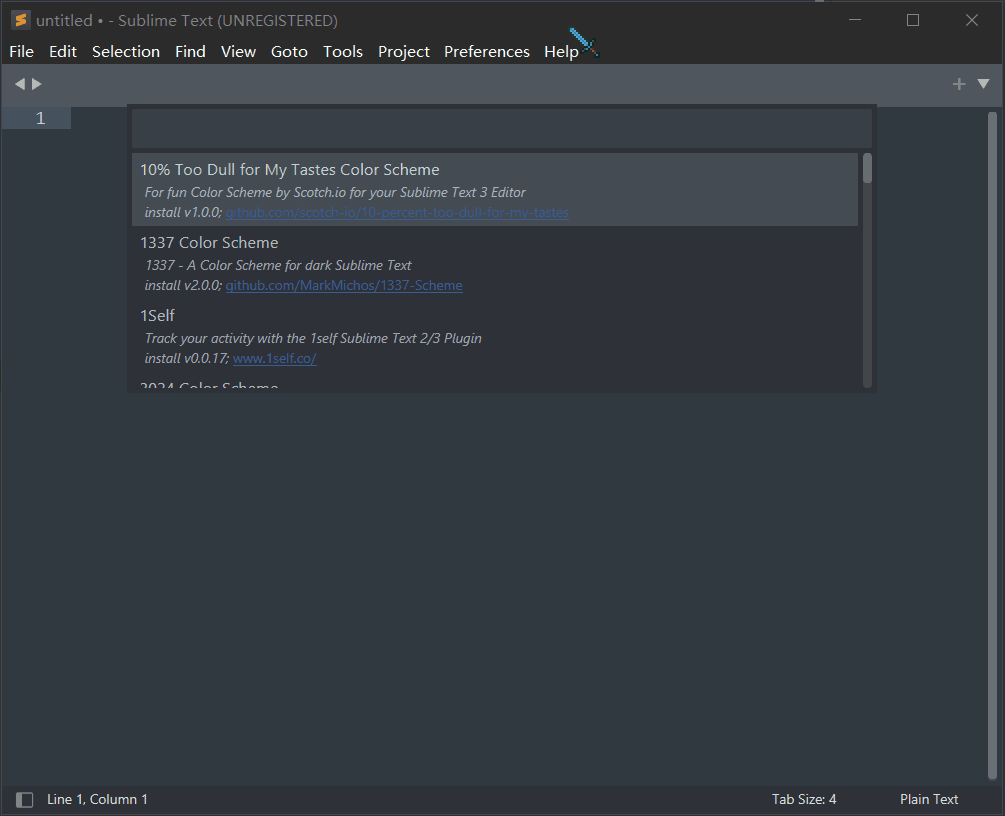
Task: Change Tab Size: 4 setting
Action: [804, 799]
